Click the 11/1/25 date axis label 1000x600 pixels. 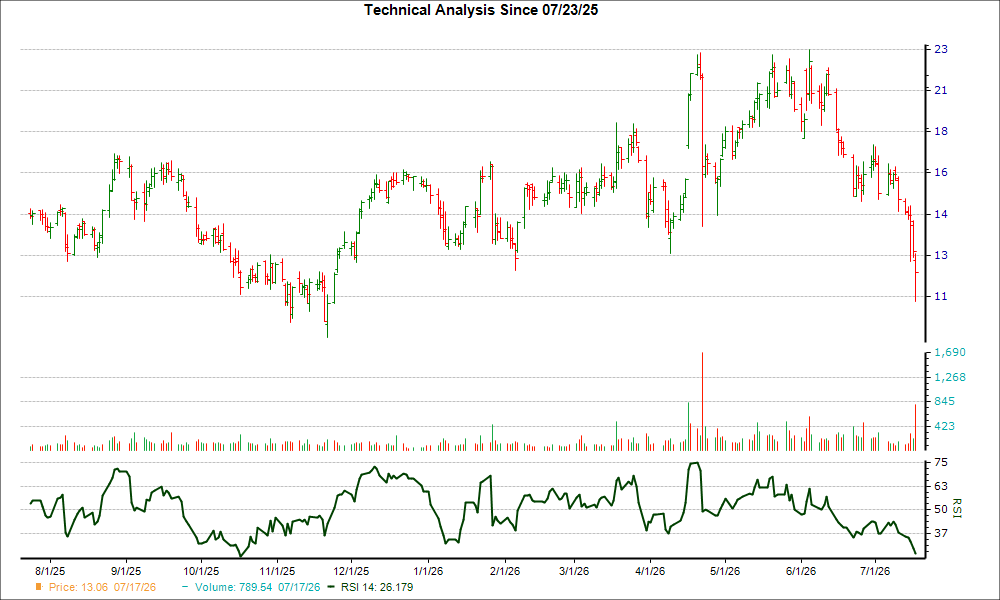[277, 571]
